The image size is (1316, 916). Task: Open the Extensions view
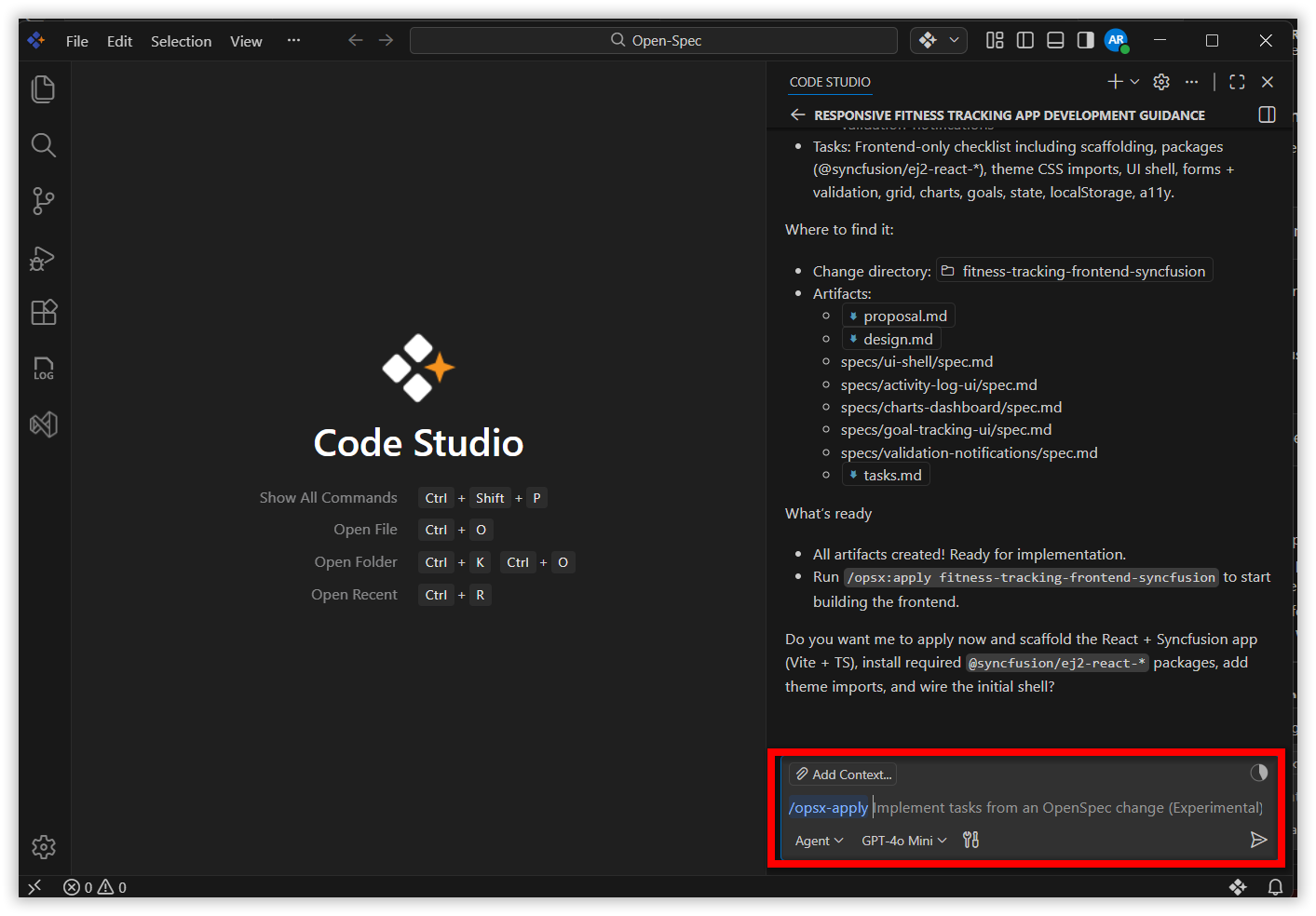pyautogui.click(x=44, y=313)
